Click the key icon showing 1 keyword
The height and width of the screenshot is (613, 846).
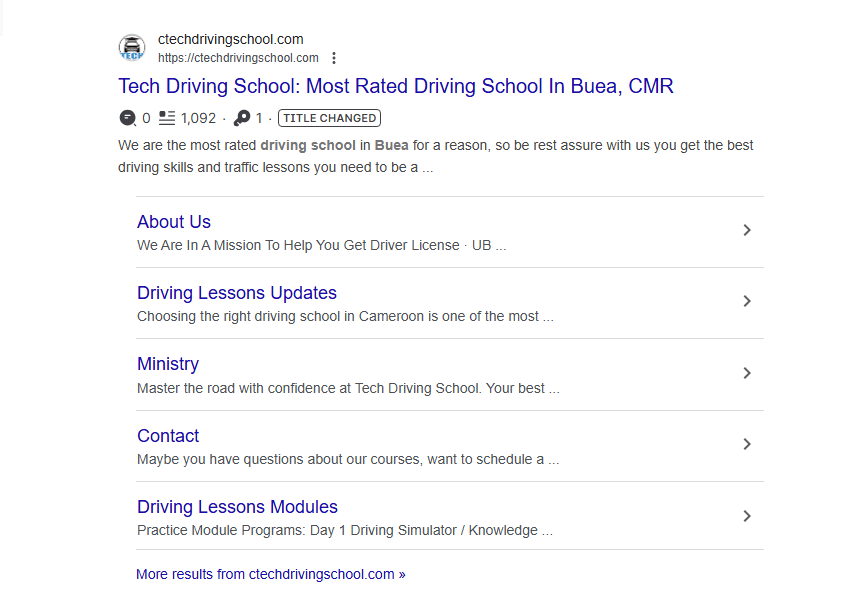click(242, 118)
